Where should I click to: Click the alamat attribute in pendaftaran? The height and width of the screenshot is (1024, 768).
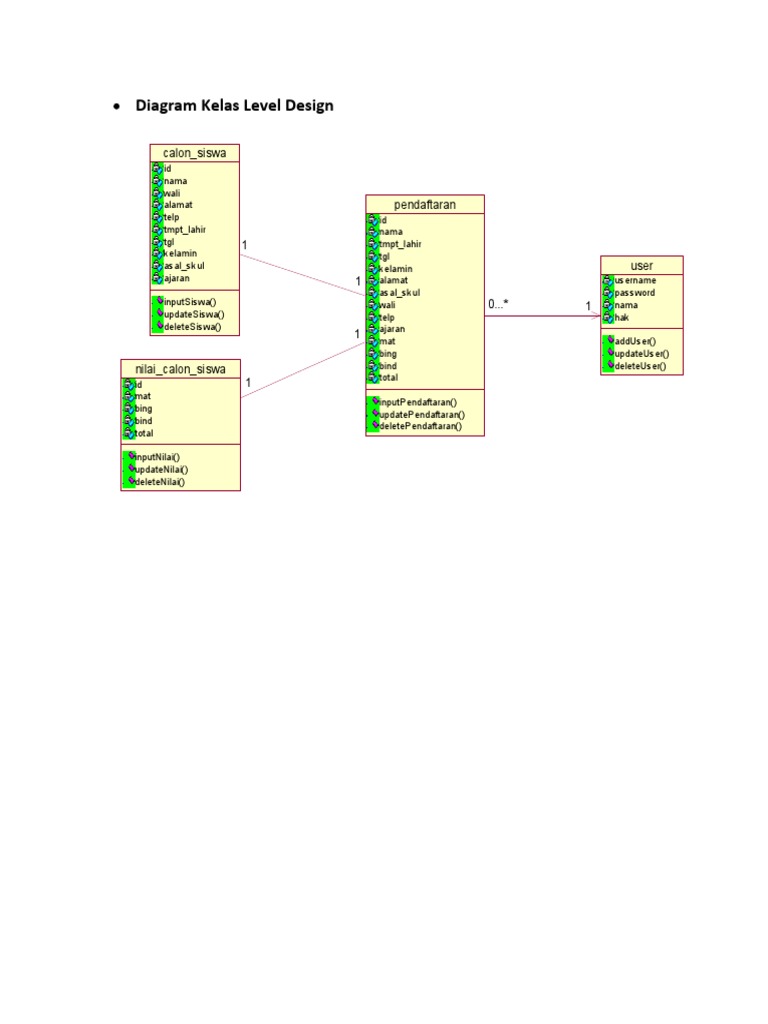coord(393,281)
